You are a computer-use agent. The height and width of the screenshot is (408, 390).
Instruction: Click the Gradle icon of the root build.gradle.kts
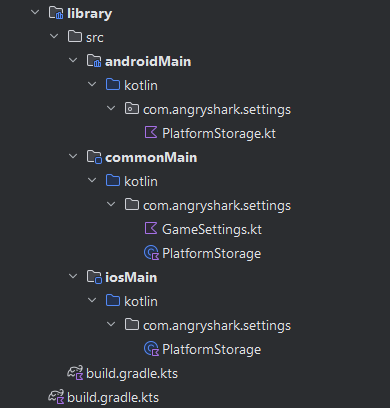point(56,397)
